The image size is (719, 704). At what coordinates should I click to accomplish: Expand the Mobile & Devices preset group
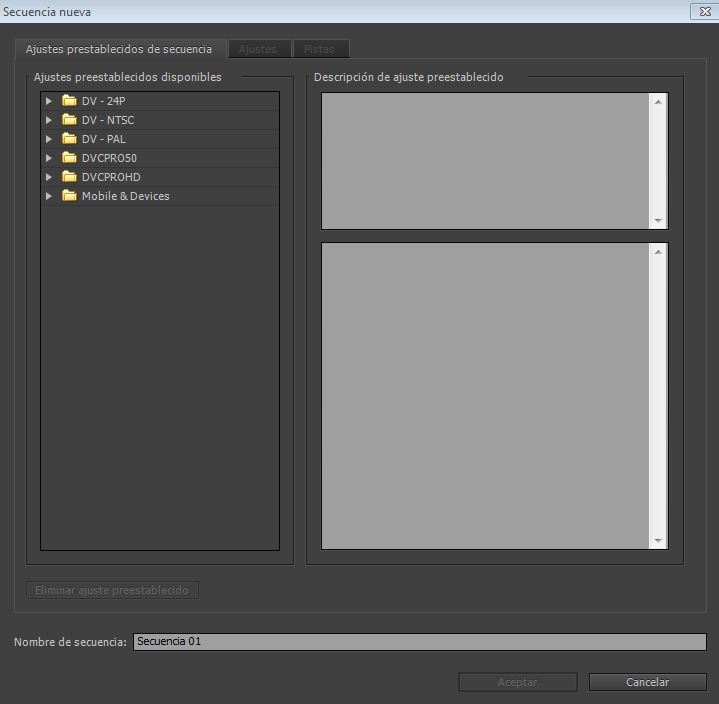[x=48, y=196]
